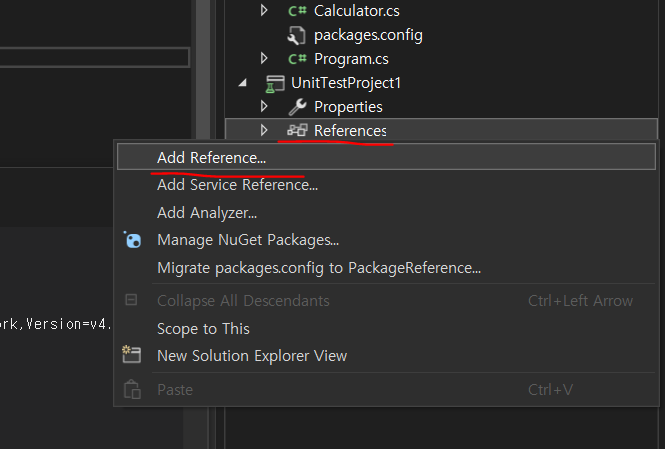Select Add Service Reference... menu entry
Viewport: 665px width, 449px height.
237,185
